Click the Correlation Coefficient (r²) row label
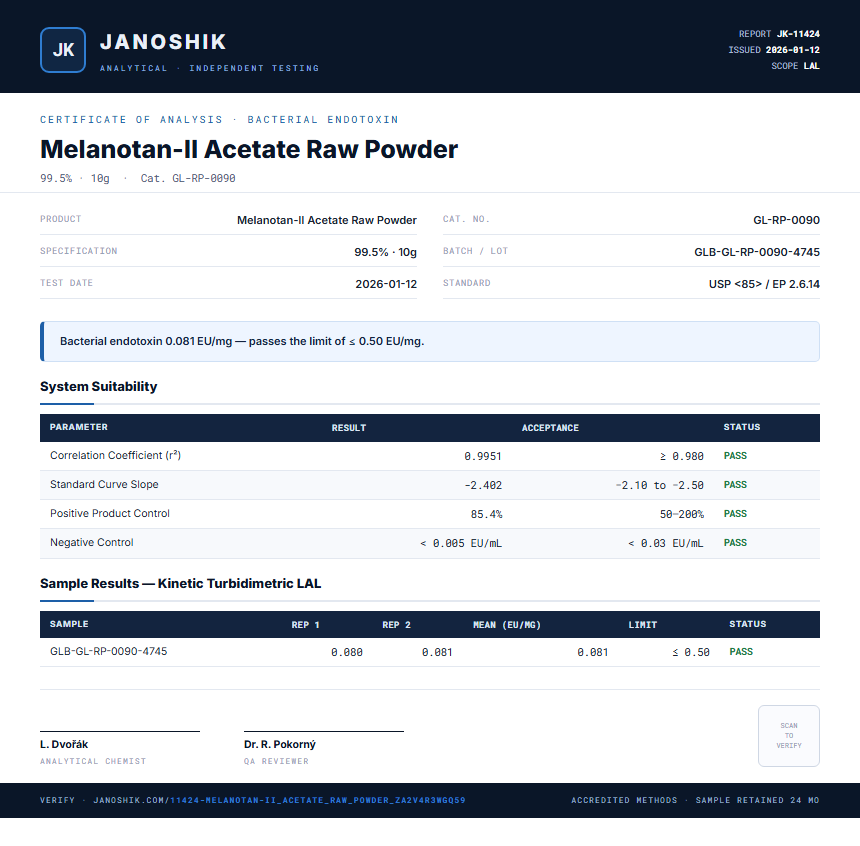 click(x=115, y=455)
